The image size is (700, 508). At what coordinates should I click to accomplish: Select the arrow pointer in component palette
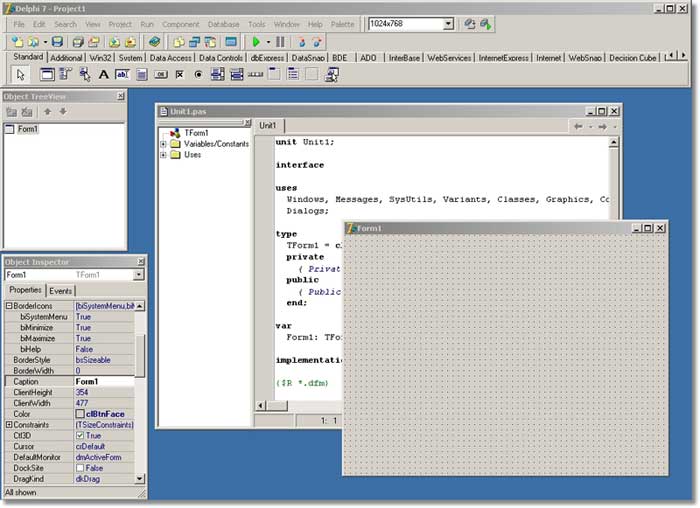(x=20, y=74)
